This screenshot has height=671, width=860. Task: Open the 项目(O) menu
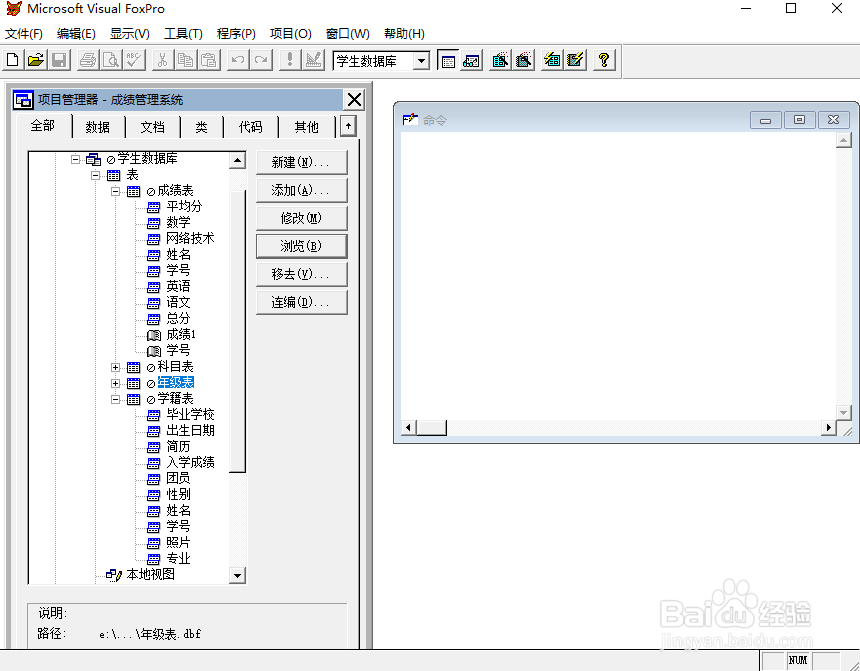click(291, 33)
